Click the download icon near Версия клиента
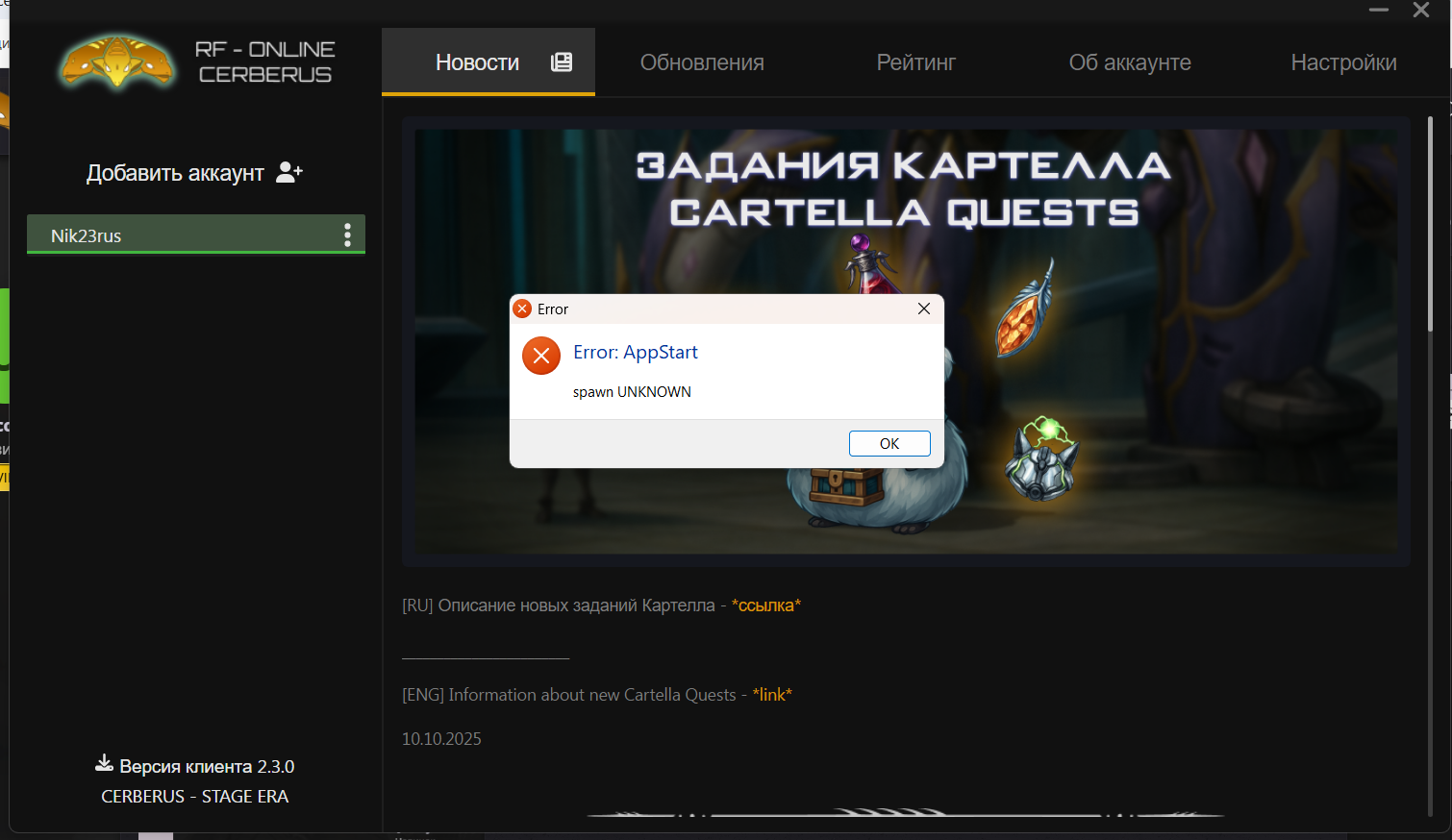1452x840 pixels. (104, 764)
